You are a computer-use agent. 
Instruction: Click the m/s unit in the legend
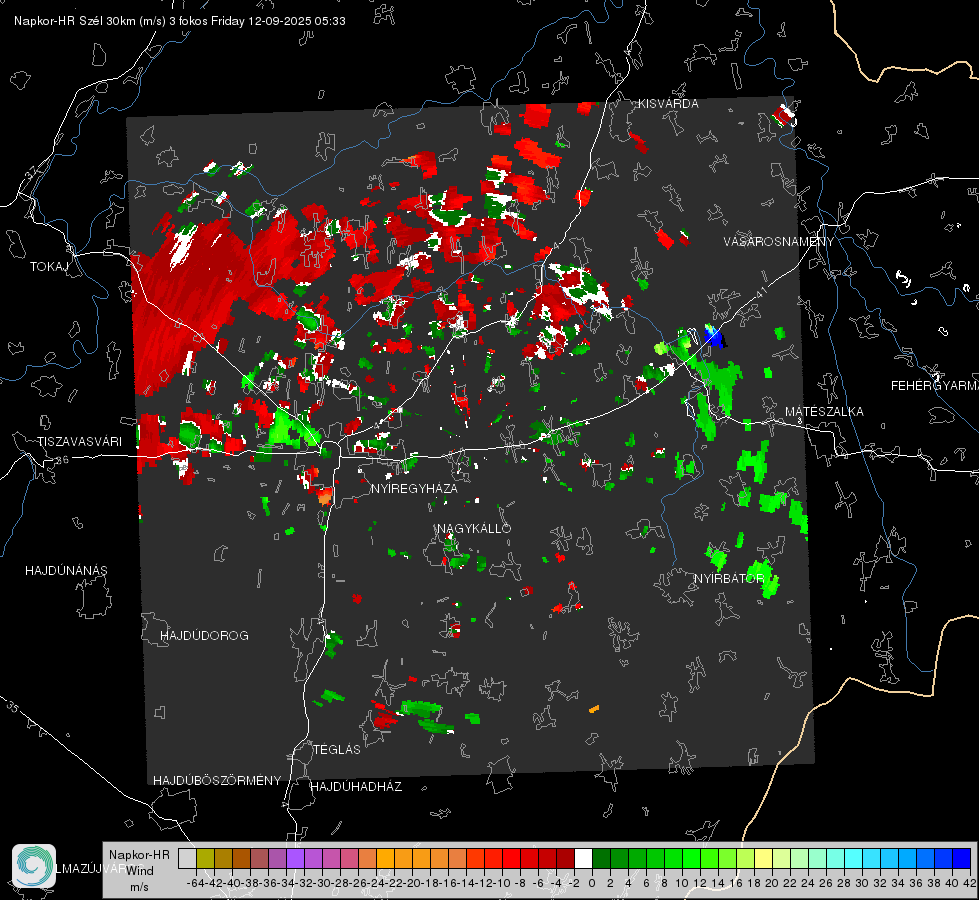[139, 887]
